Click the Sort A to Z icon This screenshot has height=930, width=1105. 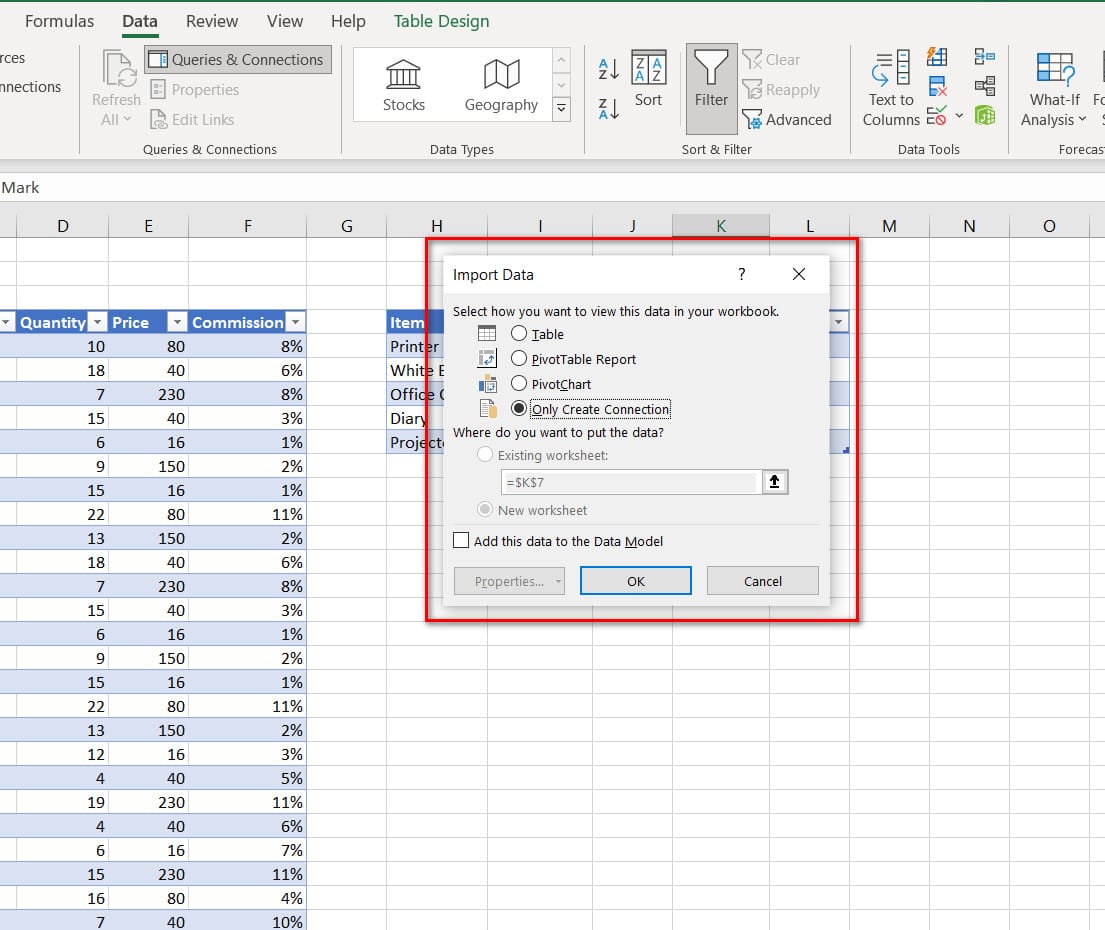(607, 68)
